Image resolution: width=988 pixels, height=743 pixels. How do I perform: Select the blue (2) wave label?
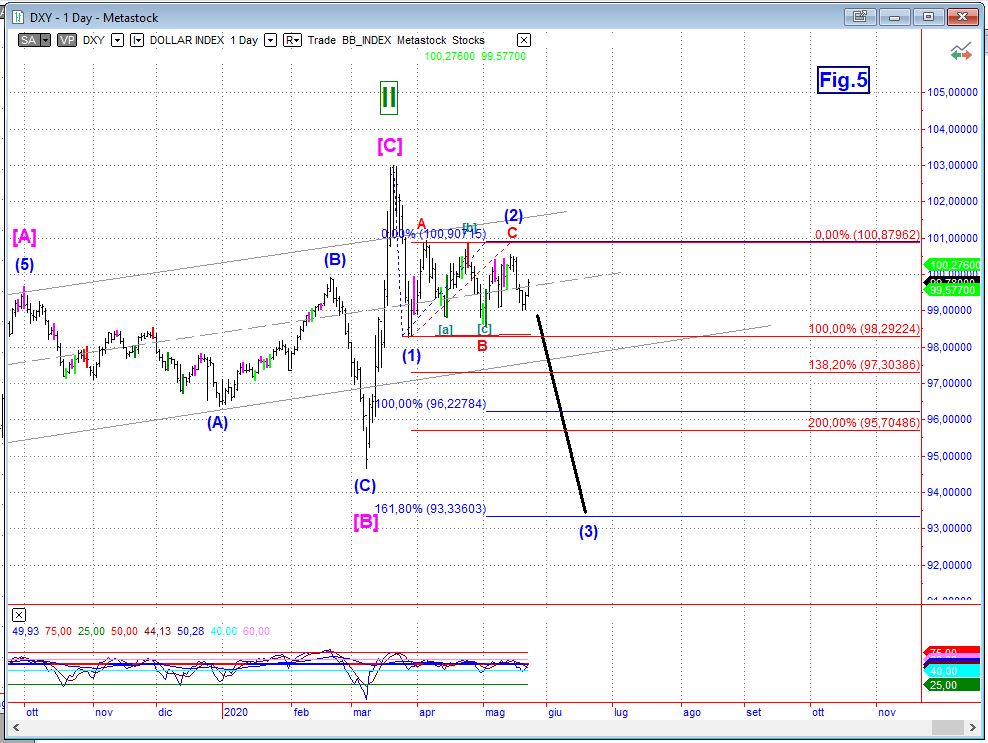click(514, 216)
